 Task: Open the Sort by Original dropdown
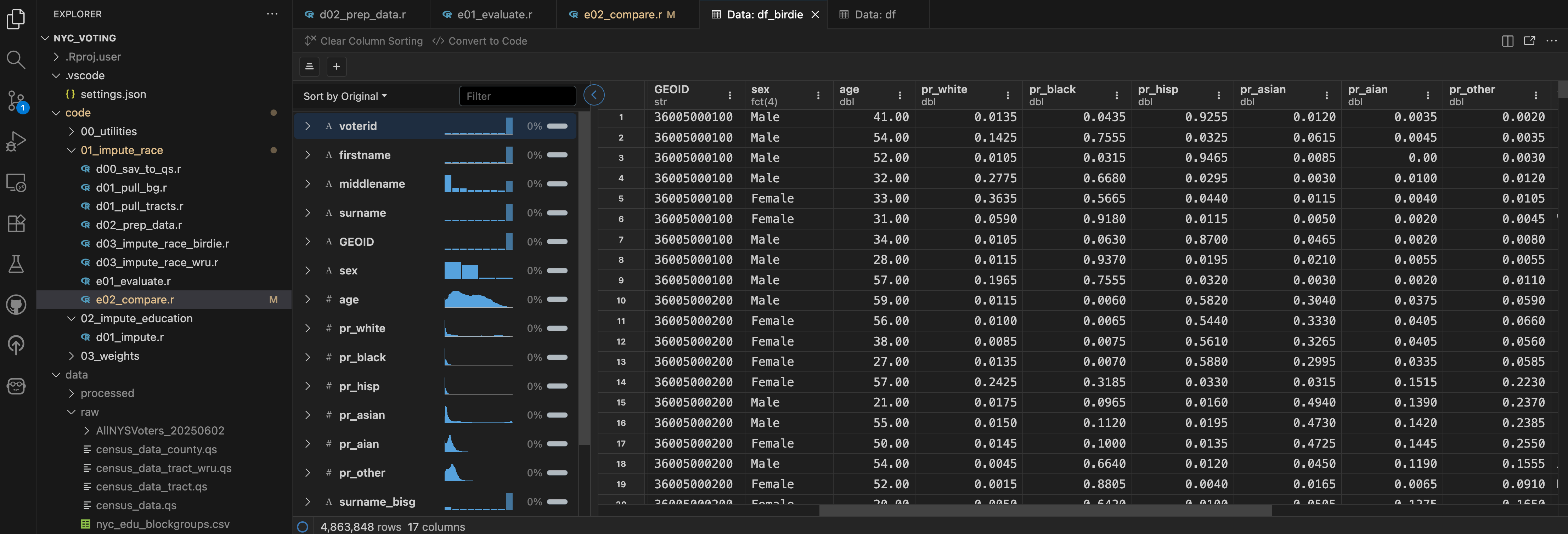(x=344, y=96)
